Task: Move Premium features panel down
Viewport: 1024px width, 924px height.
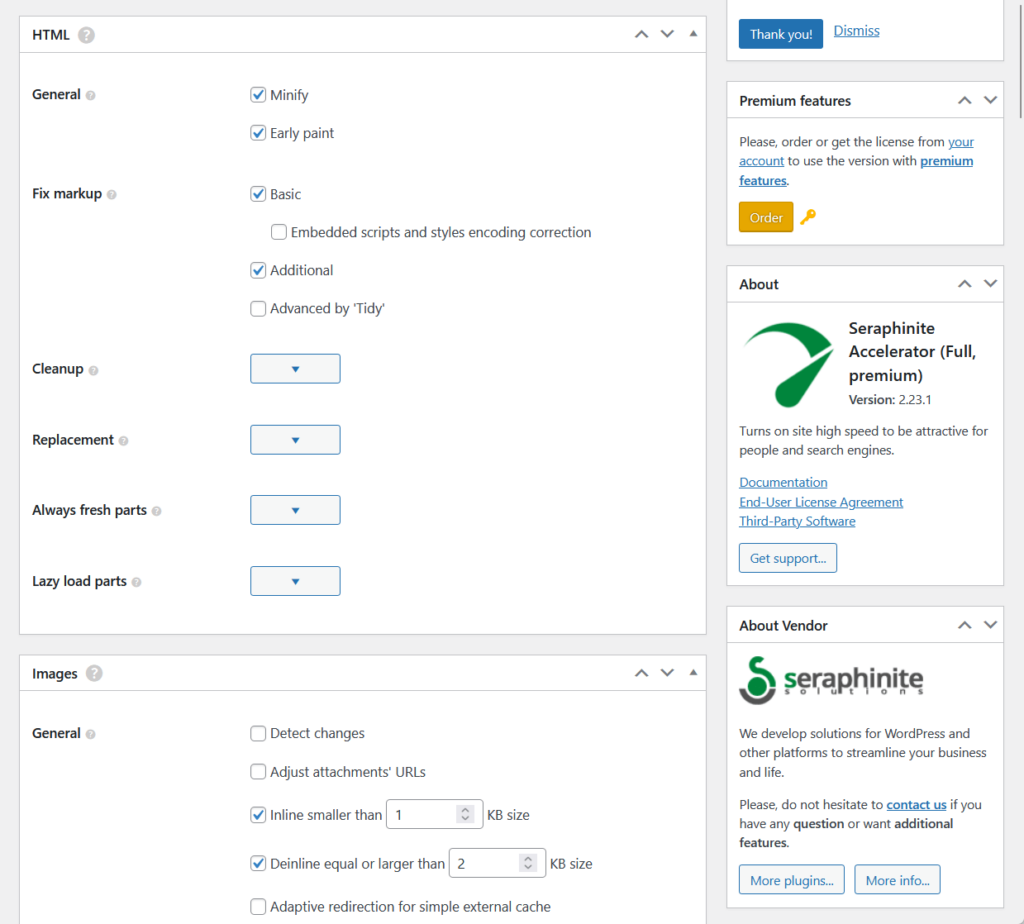Action: coord(991,100)
